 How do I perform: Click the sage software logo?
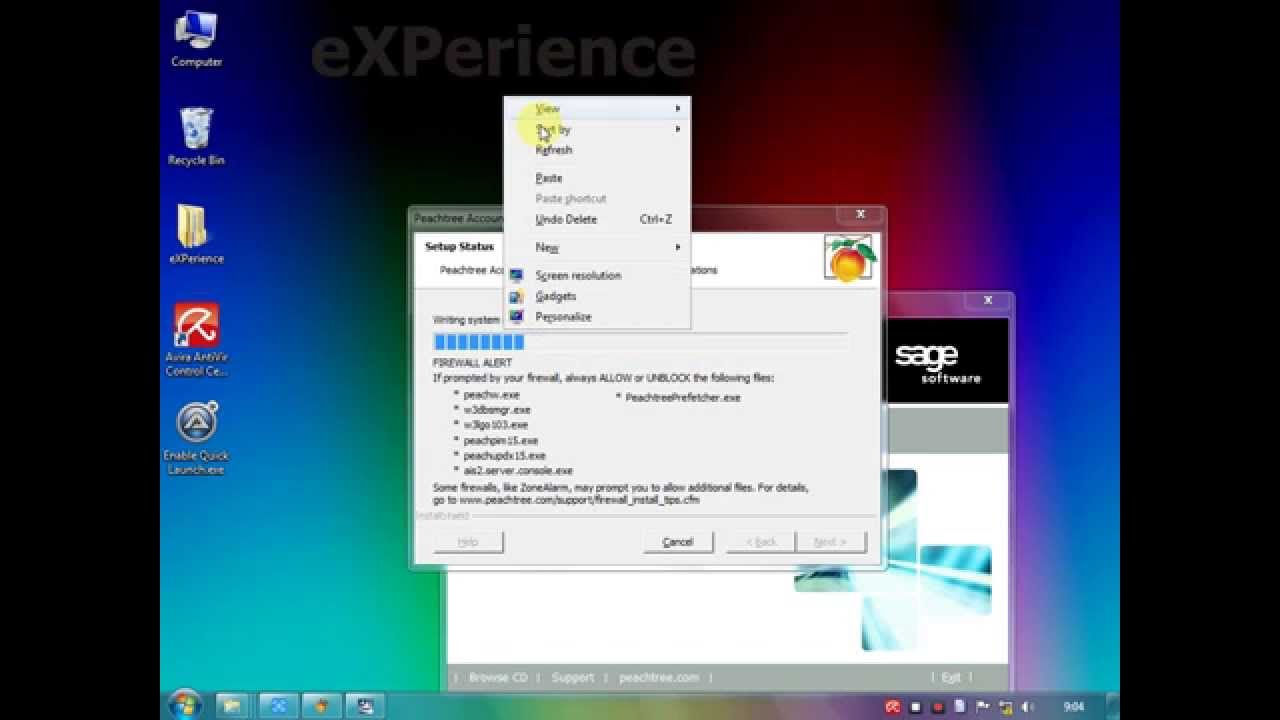click(938, 364)
